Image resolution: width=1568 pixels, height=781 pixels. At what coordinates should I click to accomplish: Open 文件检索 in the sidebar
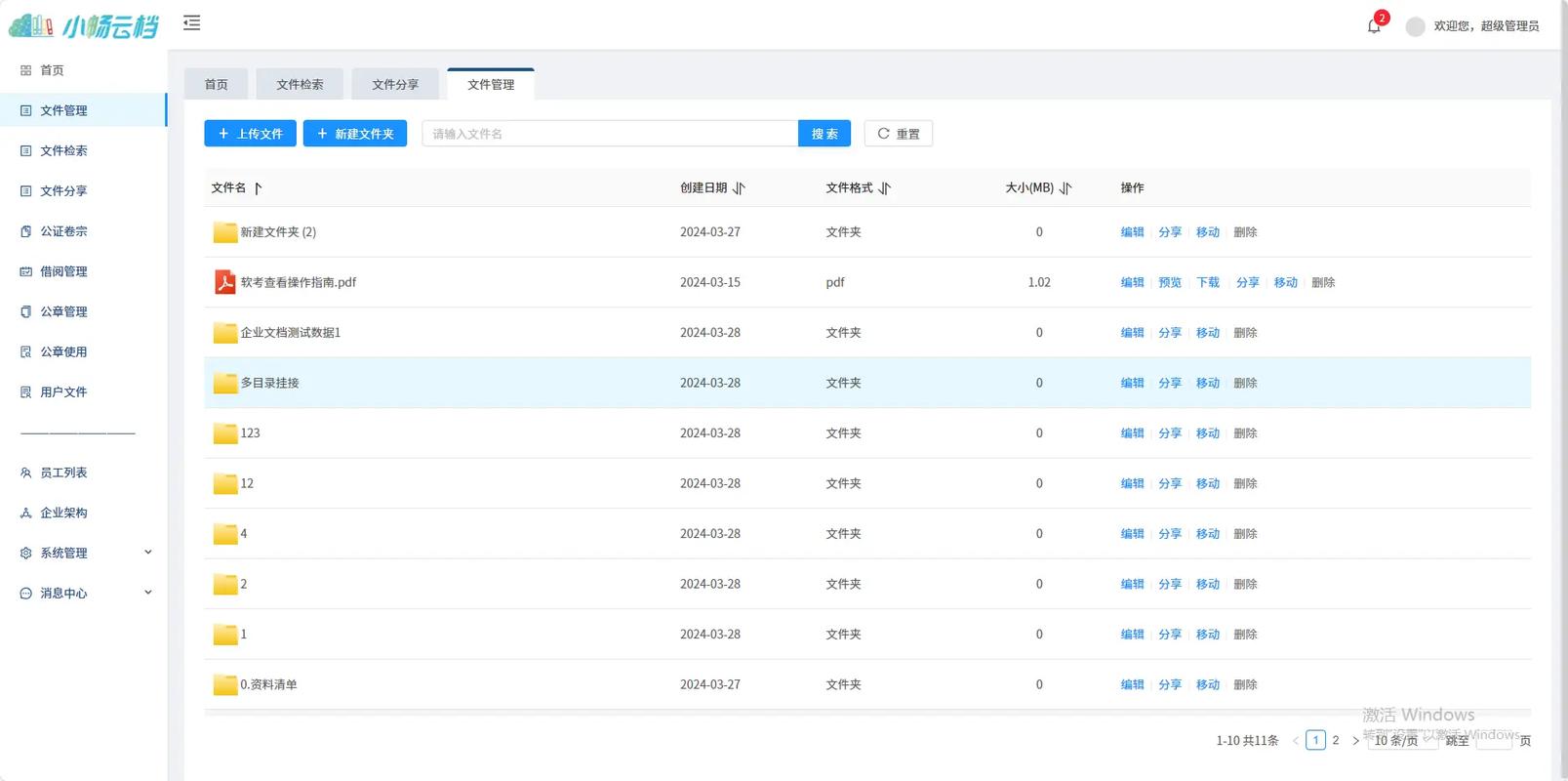pos(83,150)
